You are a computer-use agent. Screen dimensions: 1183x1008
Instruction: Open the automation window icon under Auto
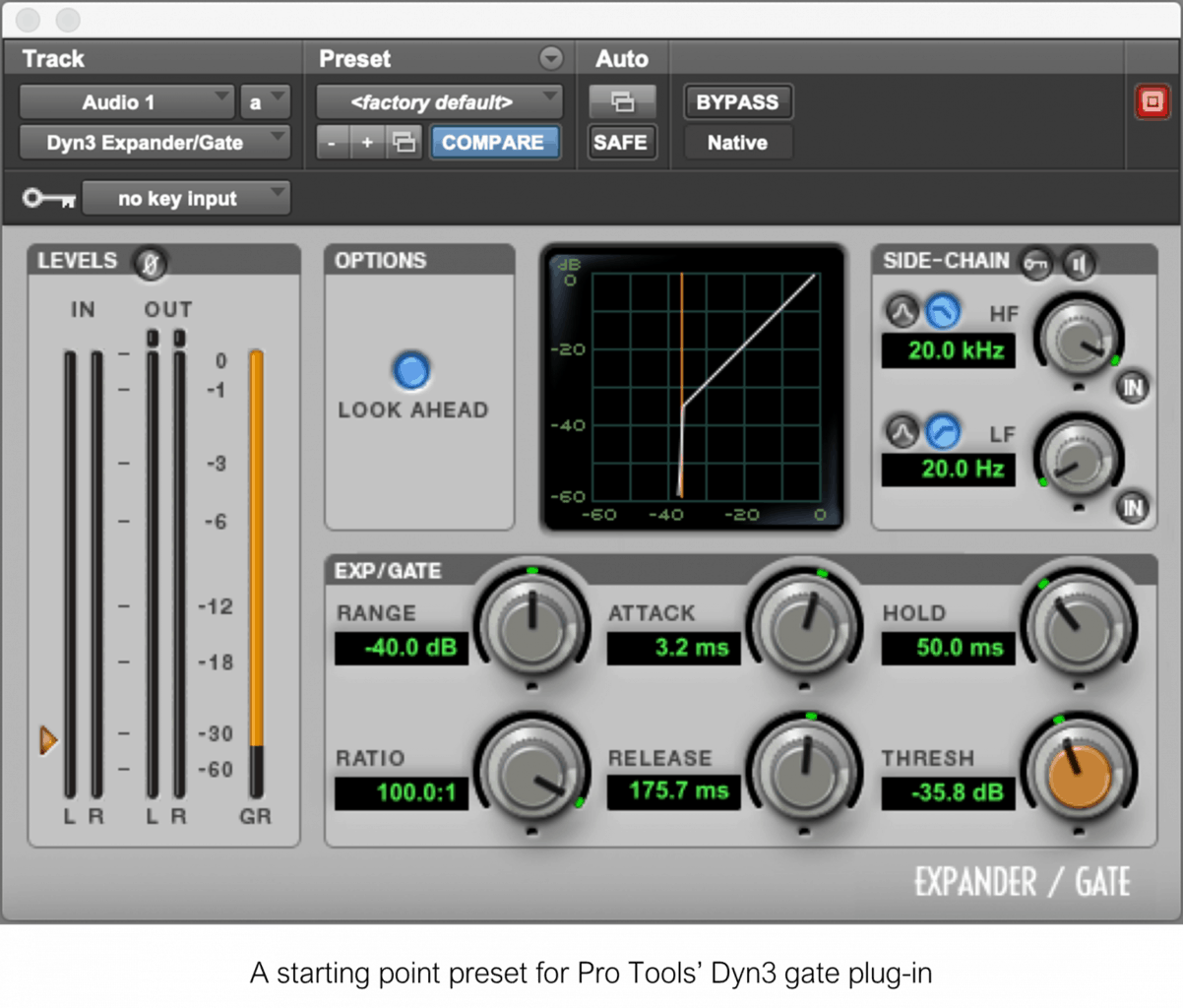pos(622,101)
